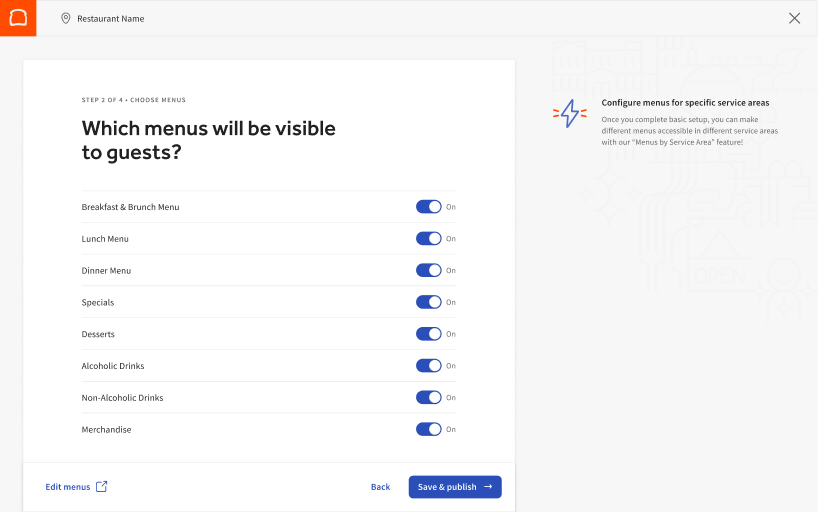Click Save & publish button
This screenshot has height=512, width=818.
pyautogui.click(x=455, y=487)
